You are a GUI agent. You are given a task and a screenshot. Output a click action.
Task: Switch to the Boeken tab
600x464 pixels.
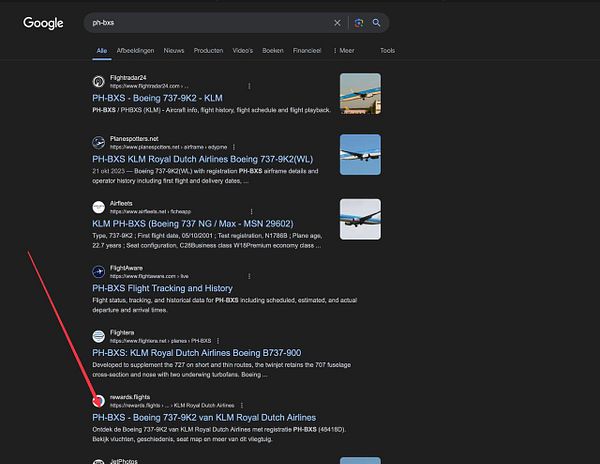tap(273, 50)
